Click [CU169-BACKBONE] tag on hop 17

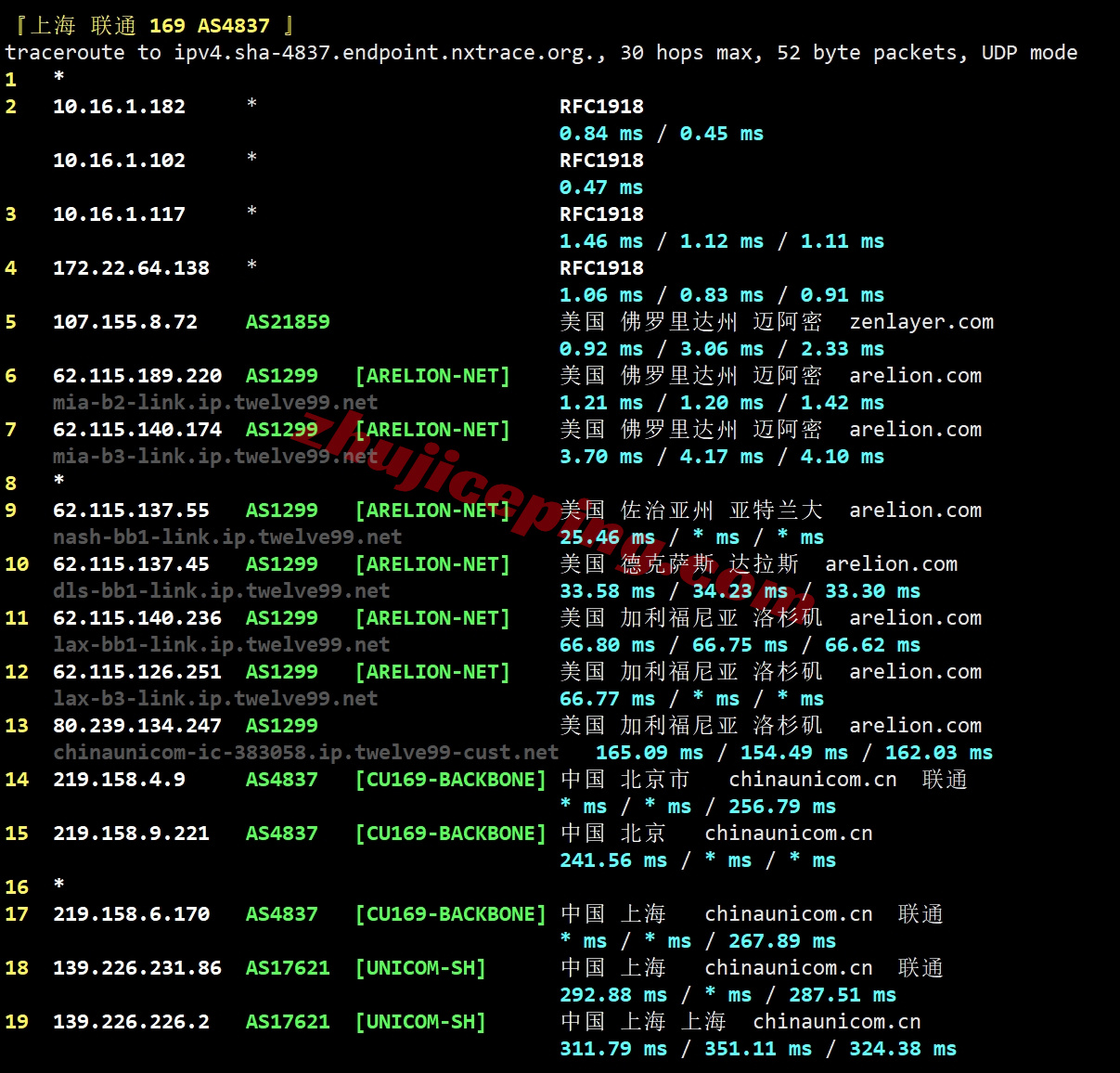click(451, 914)
